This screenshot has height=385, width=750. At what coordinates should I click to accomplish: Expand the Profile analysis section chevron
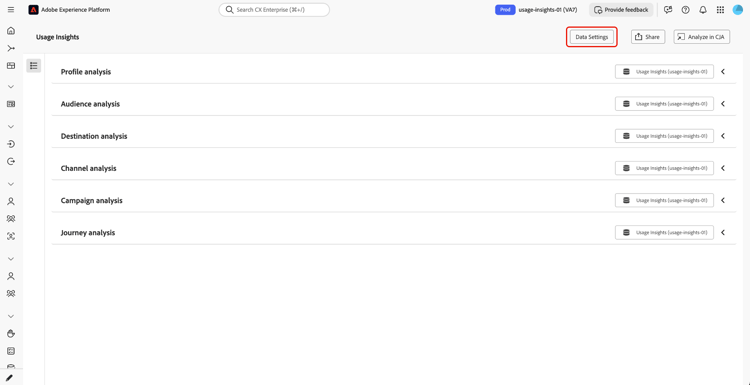click(x=723, y=72)
